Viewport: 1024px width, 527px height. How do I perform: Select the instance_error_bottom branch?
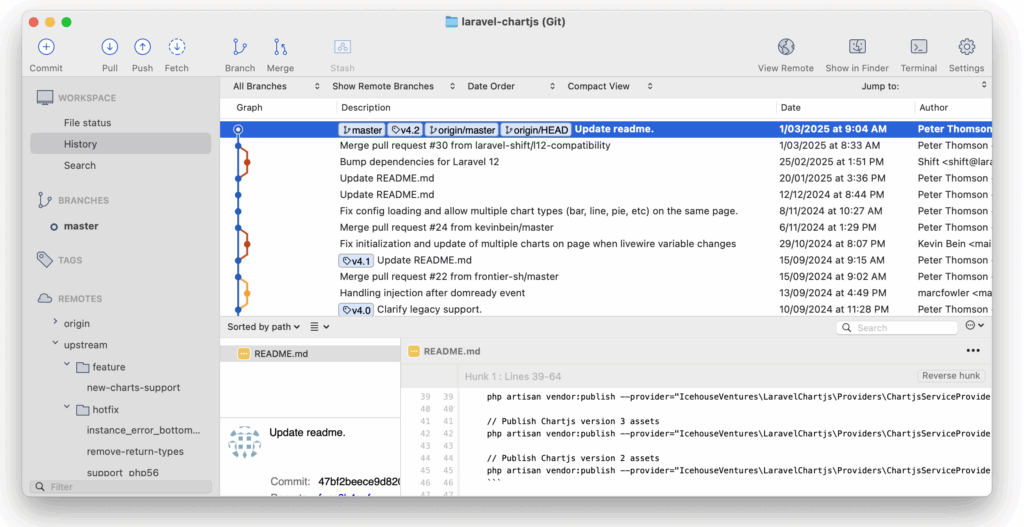click(143, 430)
